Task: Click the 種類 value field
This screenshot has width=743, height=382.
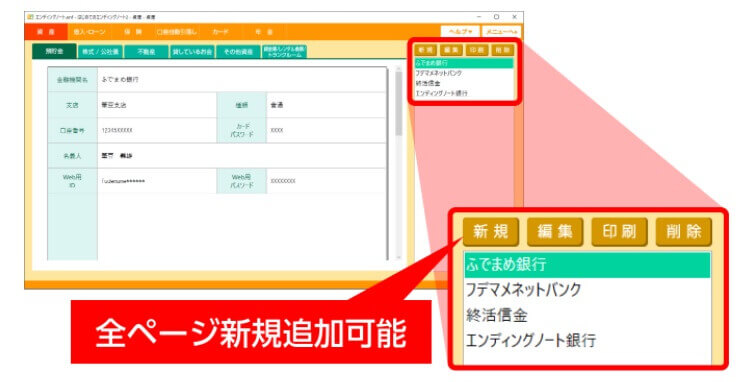Action: click(326, 105)
